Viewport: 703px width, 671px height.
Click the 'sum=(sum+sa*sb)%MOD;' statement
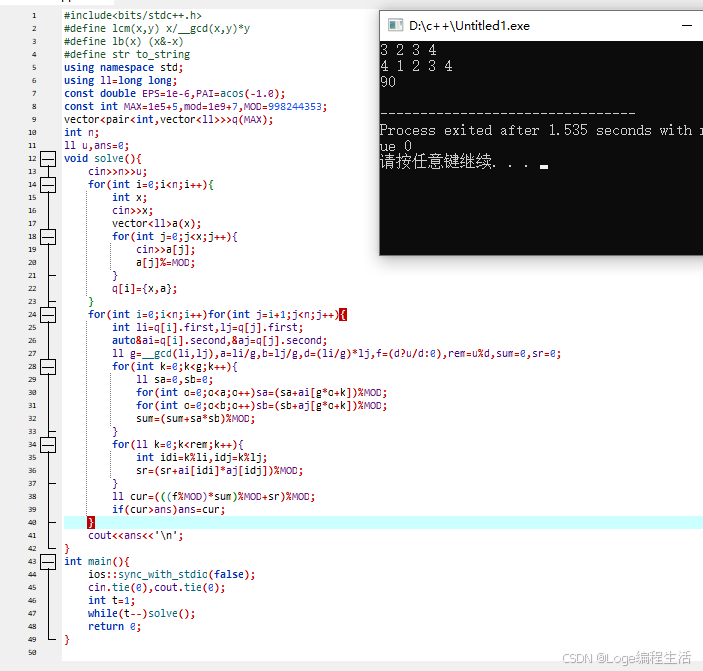click(195, 419)
